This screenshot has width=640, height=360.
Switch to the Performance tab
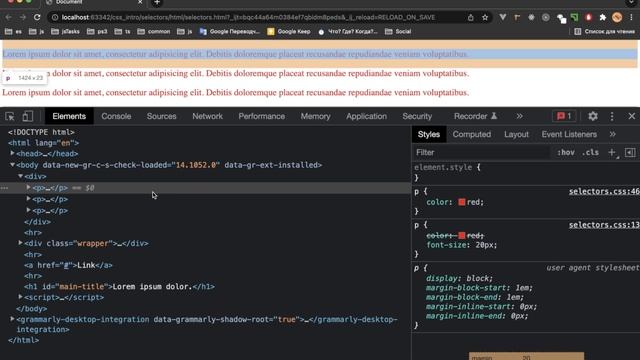click(x=262, y=116)
